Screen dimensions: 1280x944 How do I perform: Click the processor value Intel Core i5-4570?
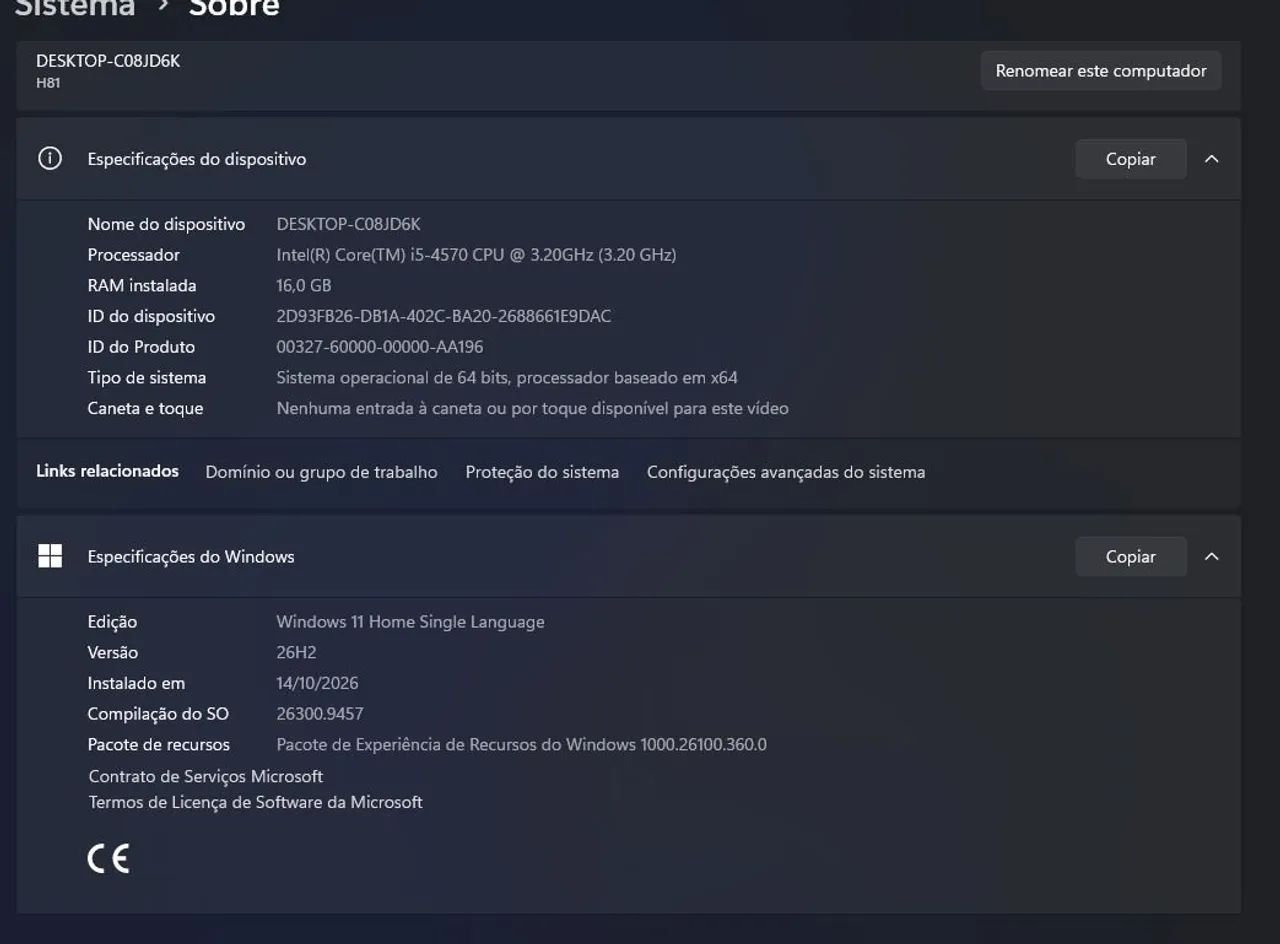476,255
